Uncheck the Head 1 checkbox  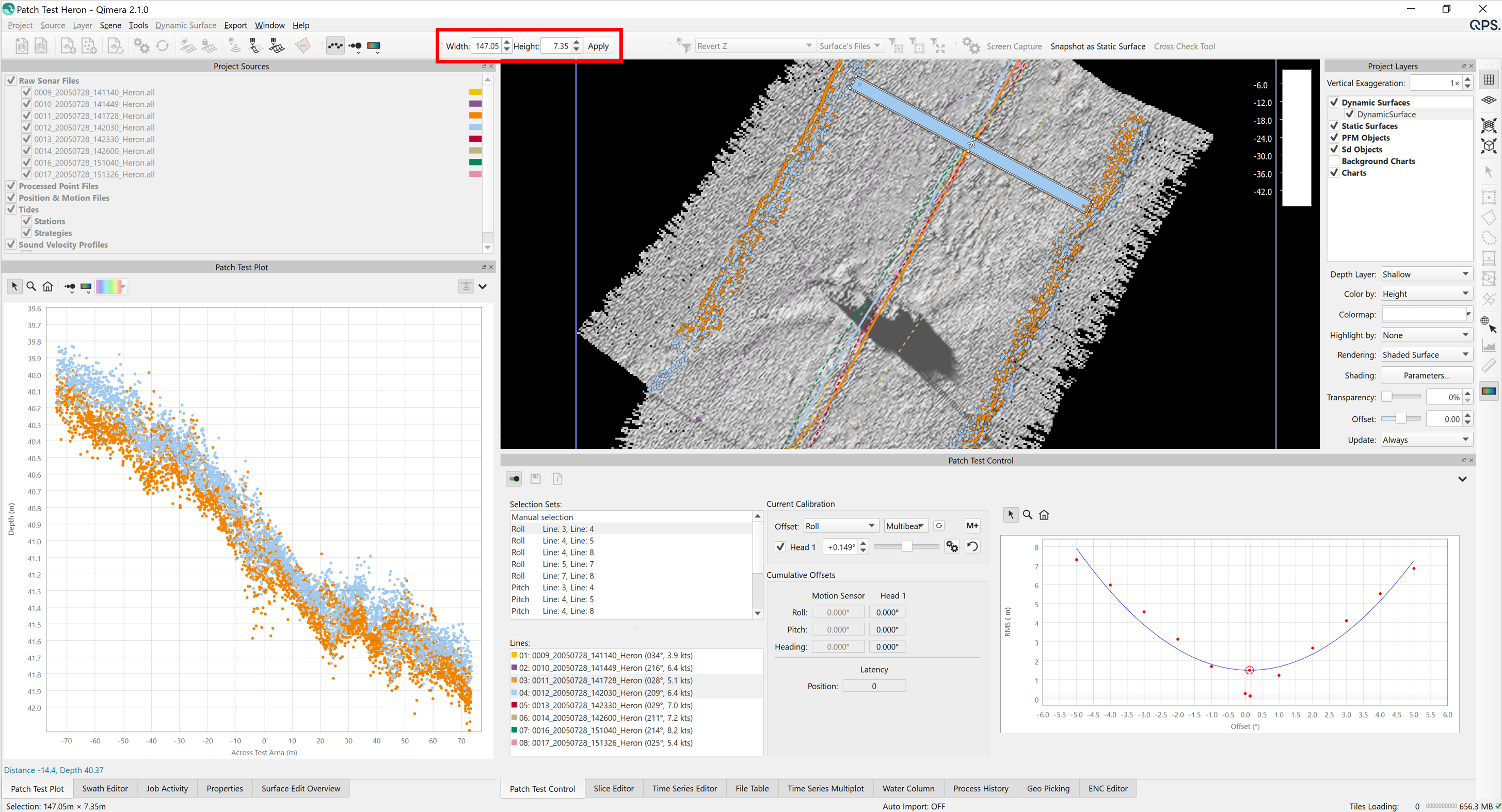[780, 547]
